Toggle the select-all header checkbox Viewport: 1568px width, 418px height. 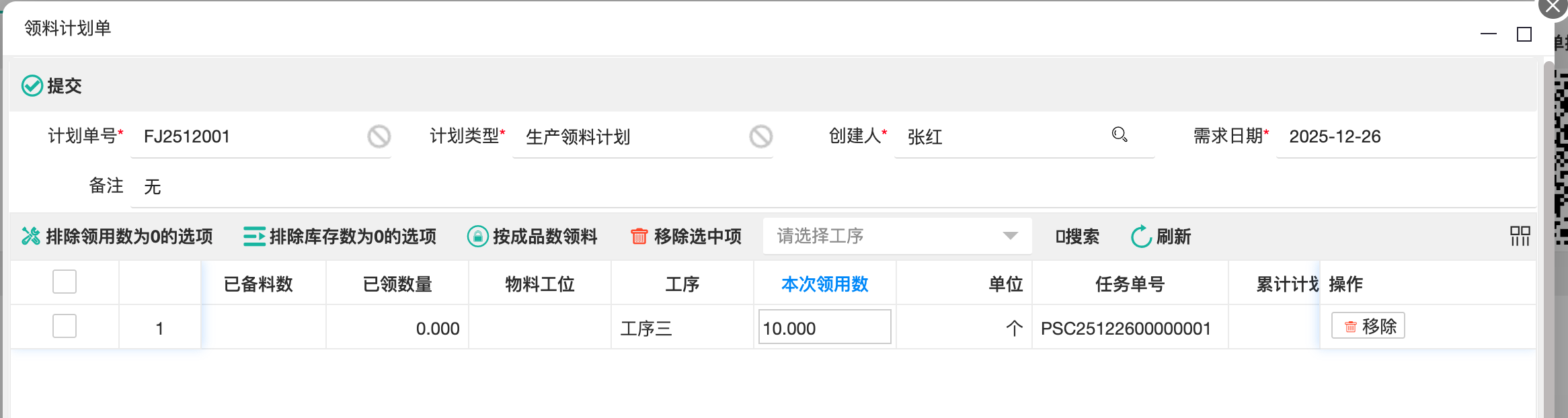click(65, 282)
